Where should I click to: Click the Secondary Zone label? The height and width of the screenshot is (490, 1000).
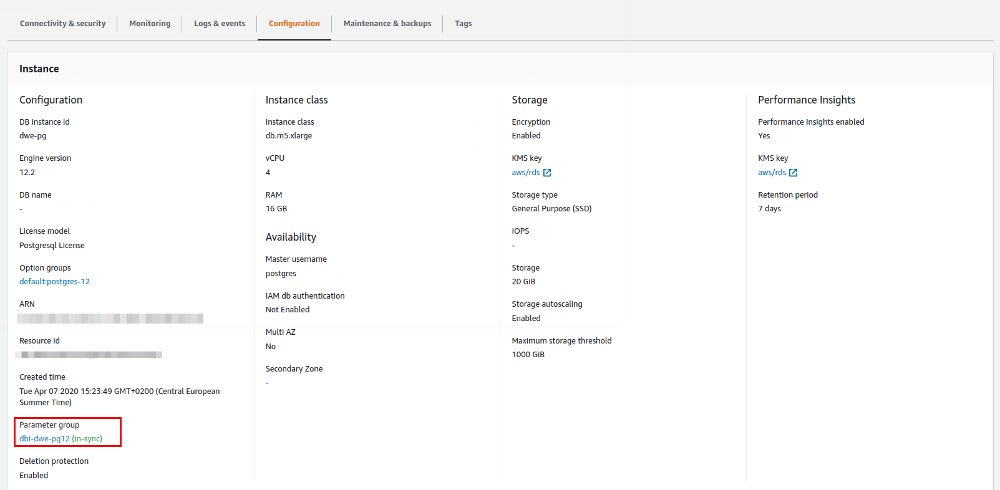coord(294,369)
